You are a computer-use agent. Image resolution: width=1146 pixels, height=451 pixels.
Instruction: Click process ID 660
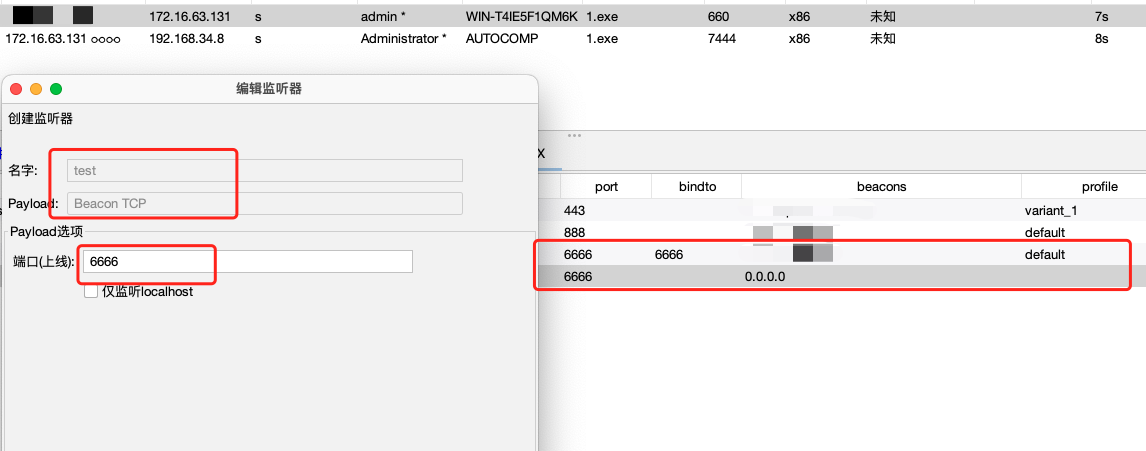pos(718,16)
